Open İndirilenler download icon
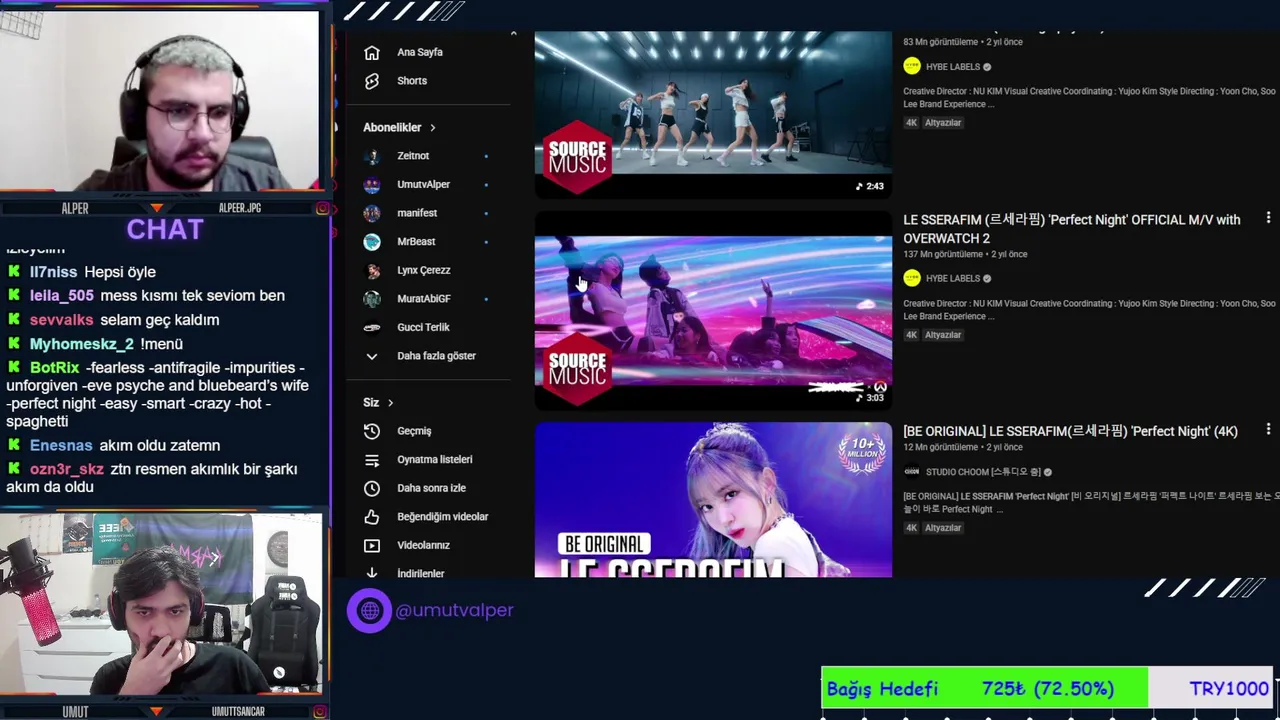1280x720 pixels. coord(372,573)
